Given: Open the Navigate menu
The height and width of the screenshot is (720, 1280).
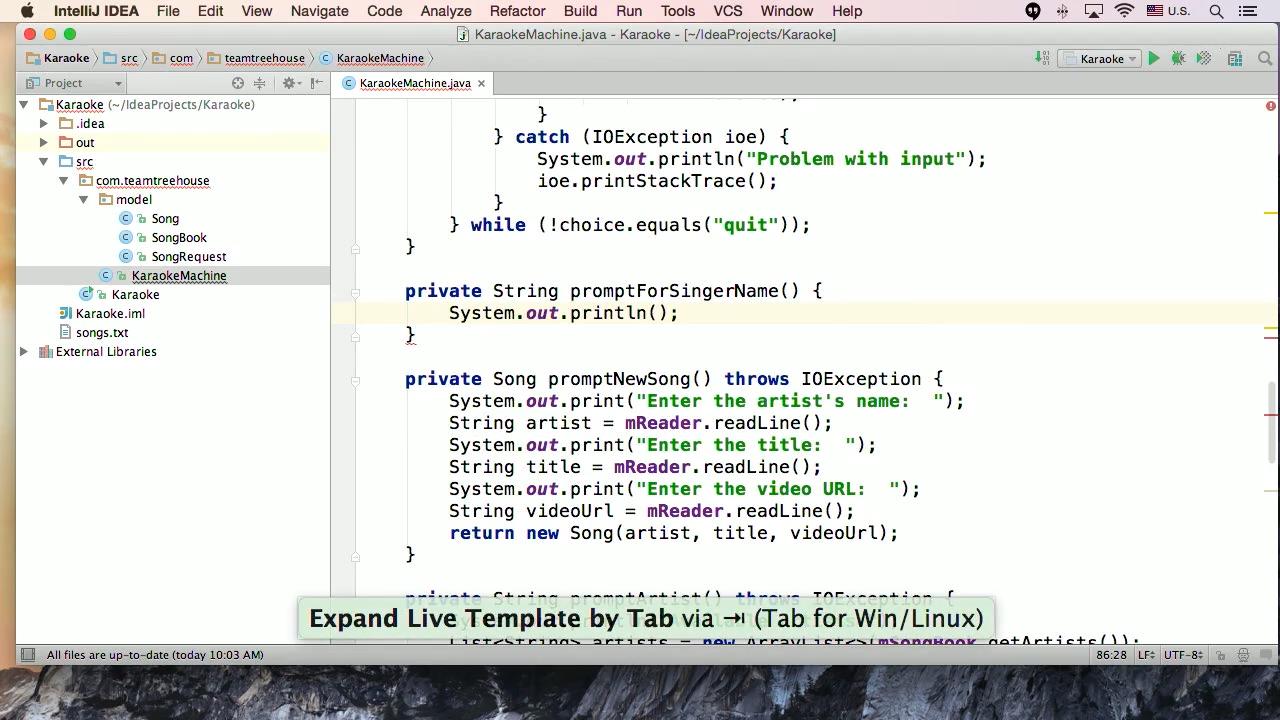Looking at the screenshot, I should [319, 11].
